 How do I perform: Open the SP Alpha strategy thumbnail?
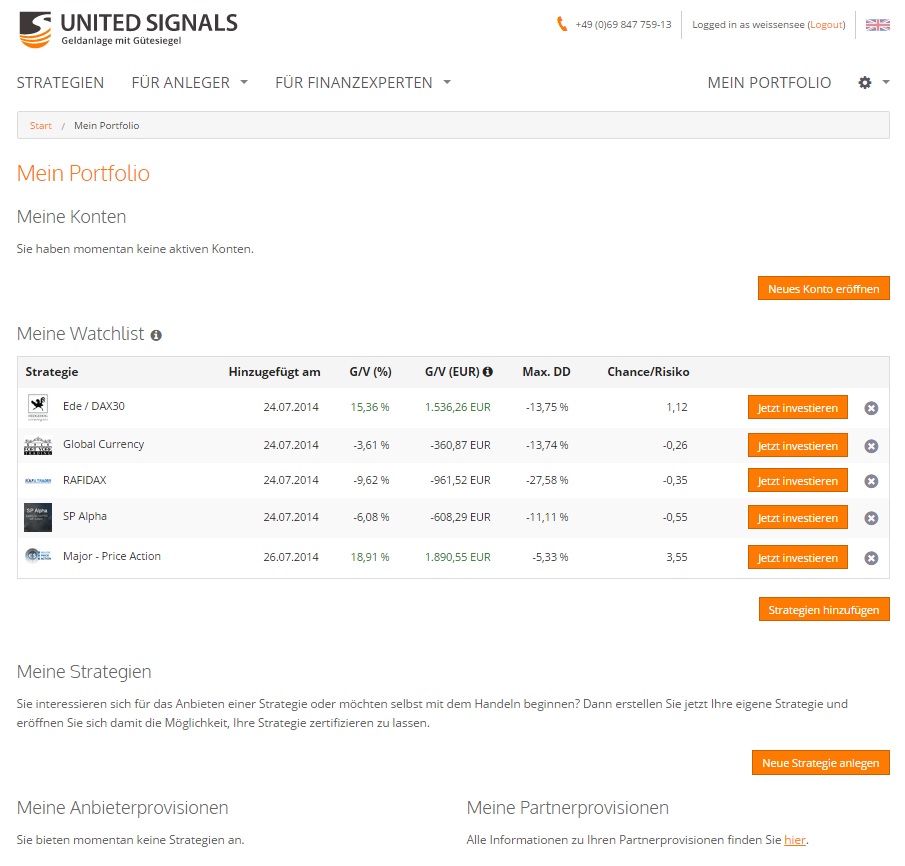38,517
